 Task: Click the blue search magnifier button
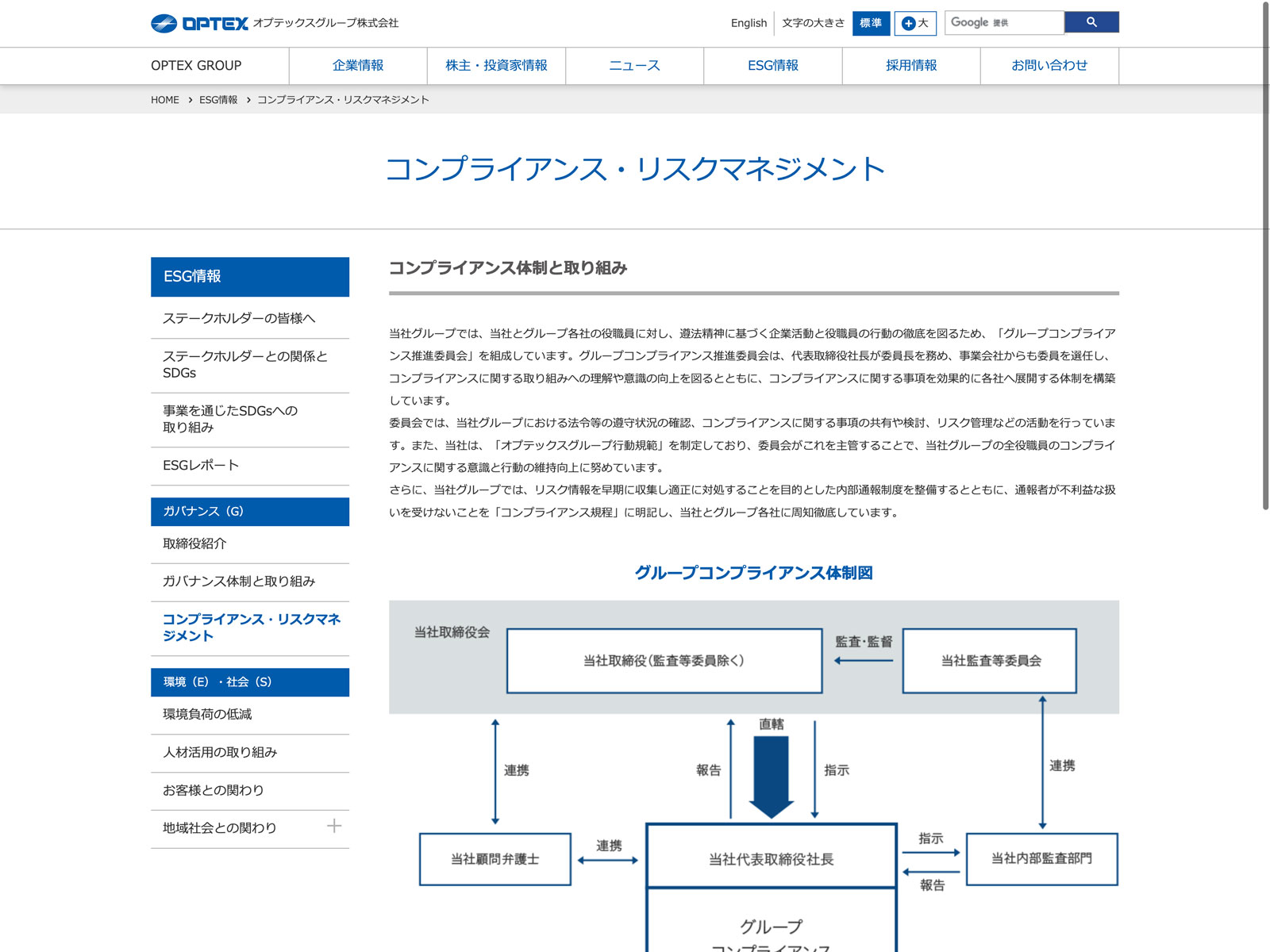click(1091, 22)
